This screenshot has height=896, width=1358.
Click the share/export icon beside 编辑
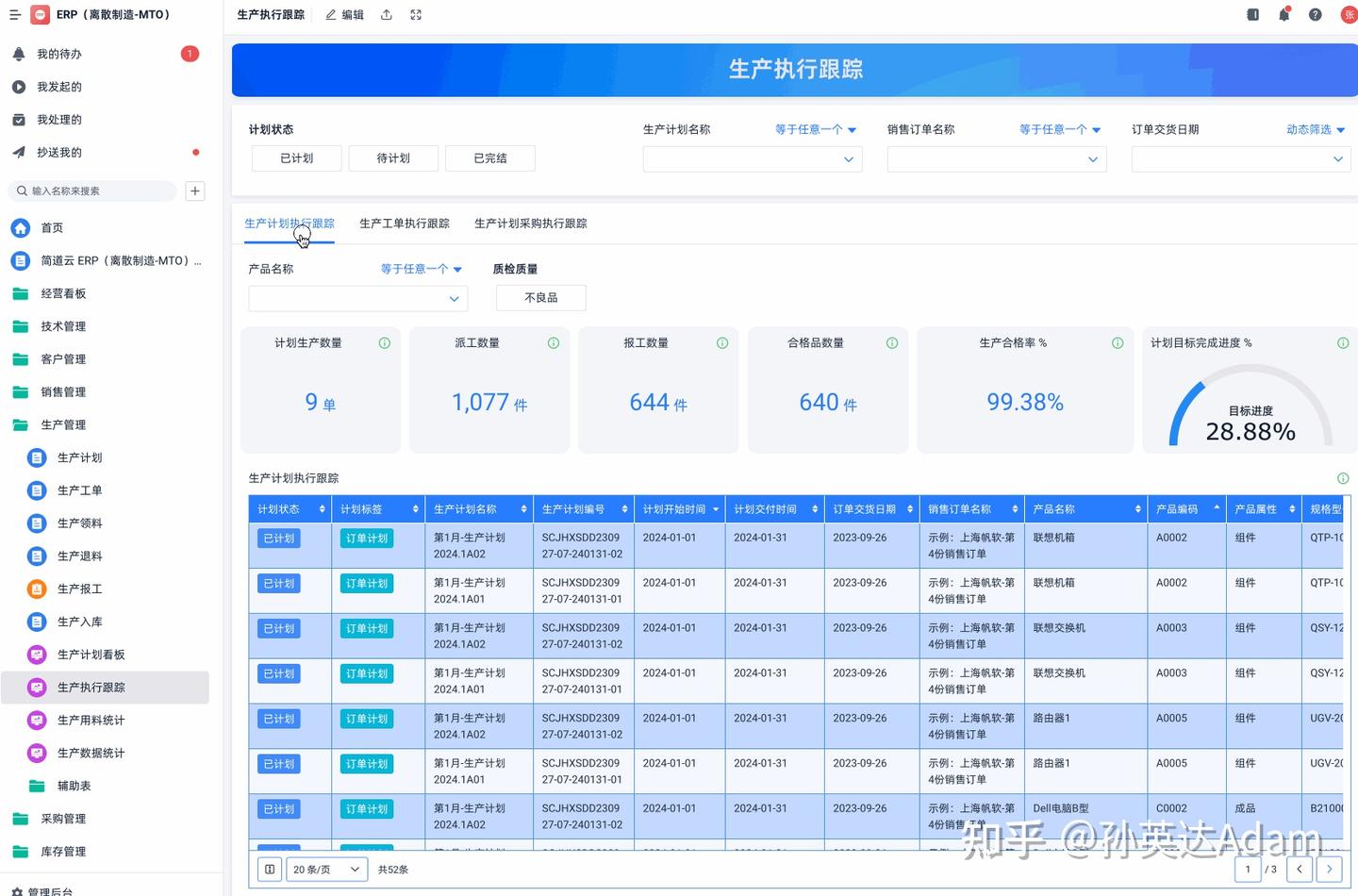pos(387,15)
